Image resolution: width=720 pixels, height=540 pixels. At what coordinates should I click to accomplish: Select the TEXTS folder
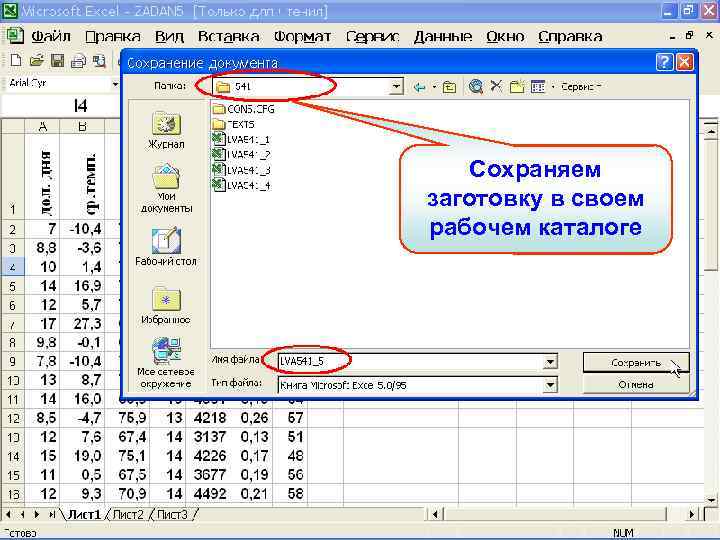pyautogui.click(x=234, y=124)
